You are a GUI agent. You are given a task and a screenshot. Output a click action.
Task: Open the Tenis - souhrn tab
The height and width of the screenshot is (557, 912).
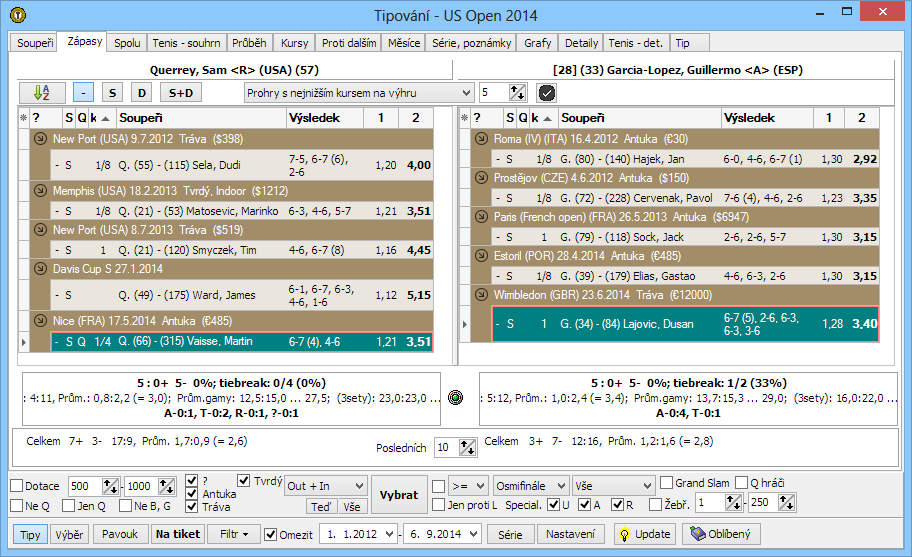(x=186, y=43)
